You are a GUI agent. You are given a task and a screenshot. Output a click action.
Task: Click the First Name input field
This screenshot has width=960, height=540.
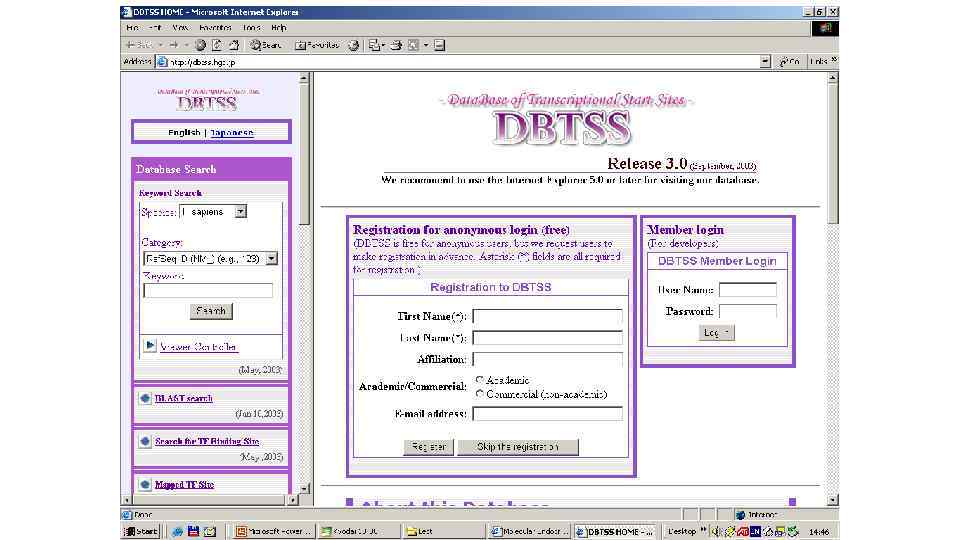coord(547,316)
